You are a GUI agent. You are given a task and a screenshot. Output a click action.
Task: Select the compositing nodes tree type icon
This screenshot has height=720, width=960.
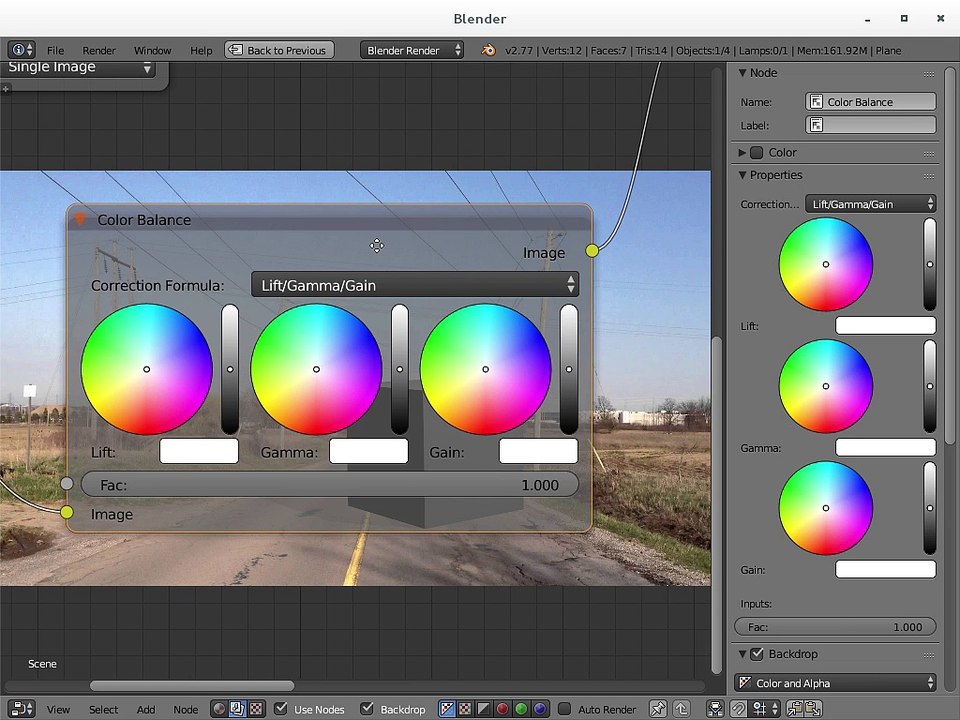[238, 709]
